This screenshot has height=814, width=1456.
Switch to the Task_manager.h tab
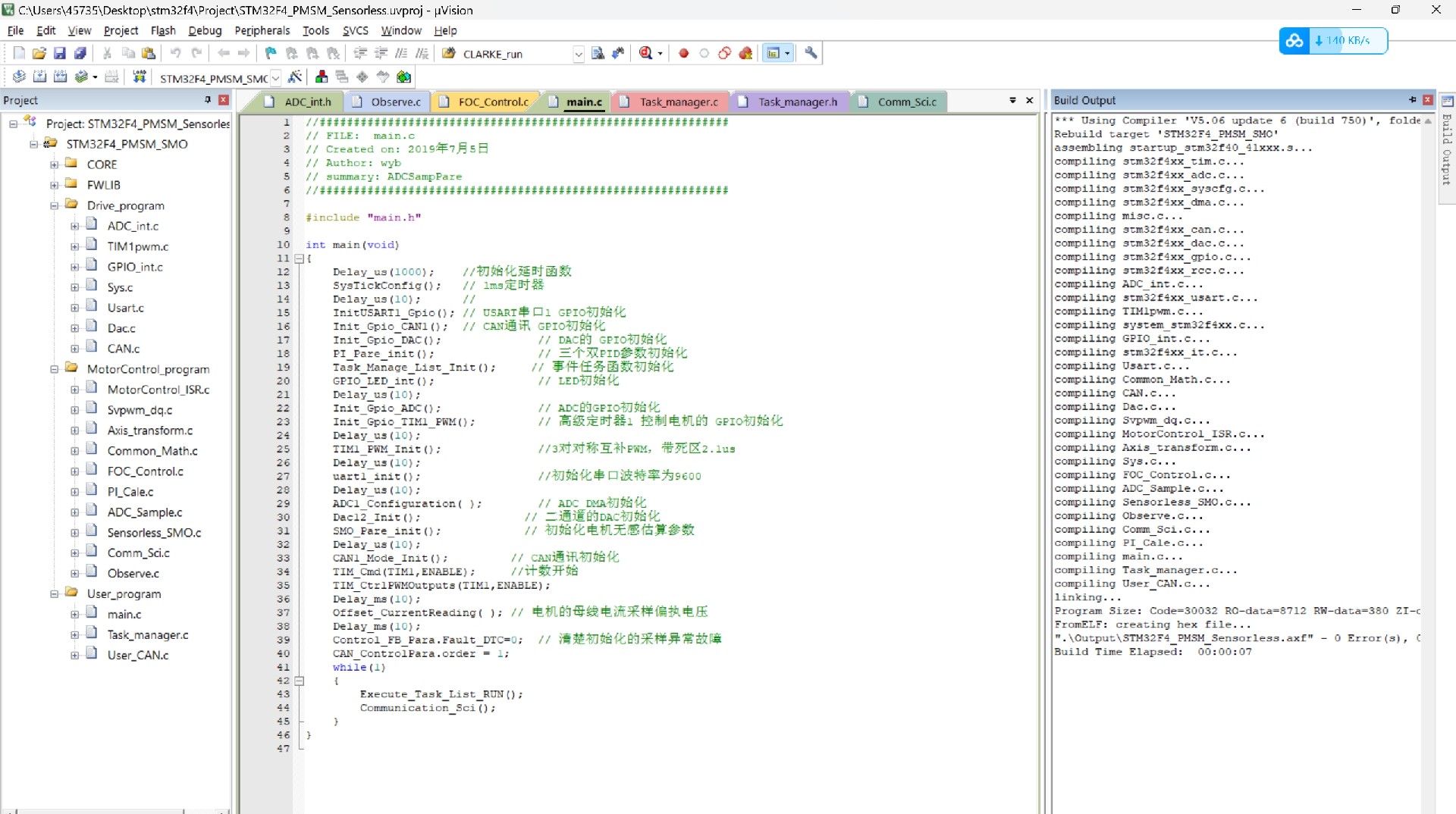[x=789, y=102]
